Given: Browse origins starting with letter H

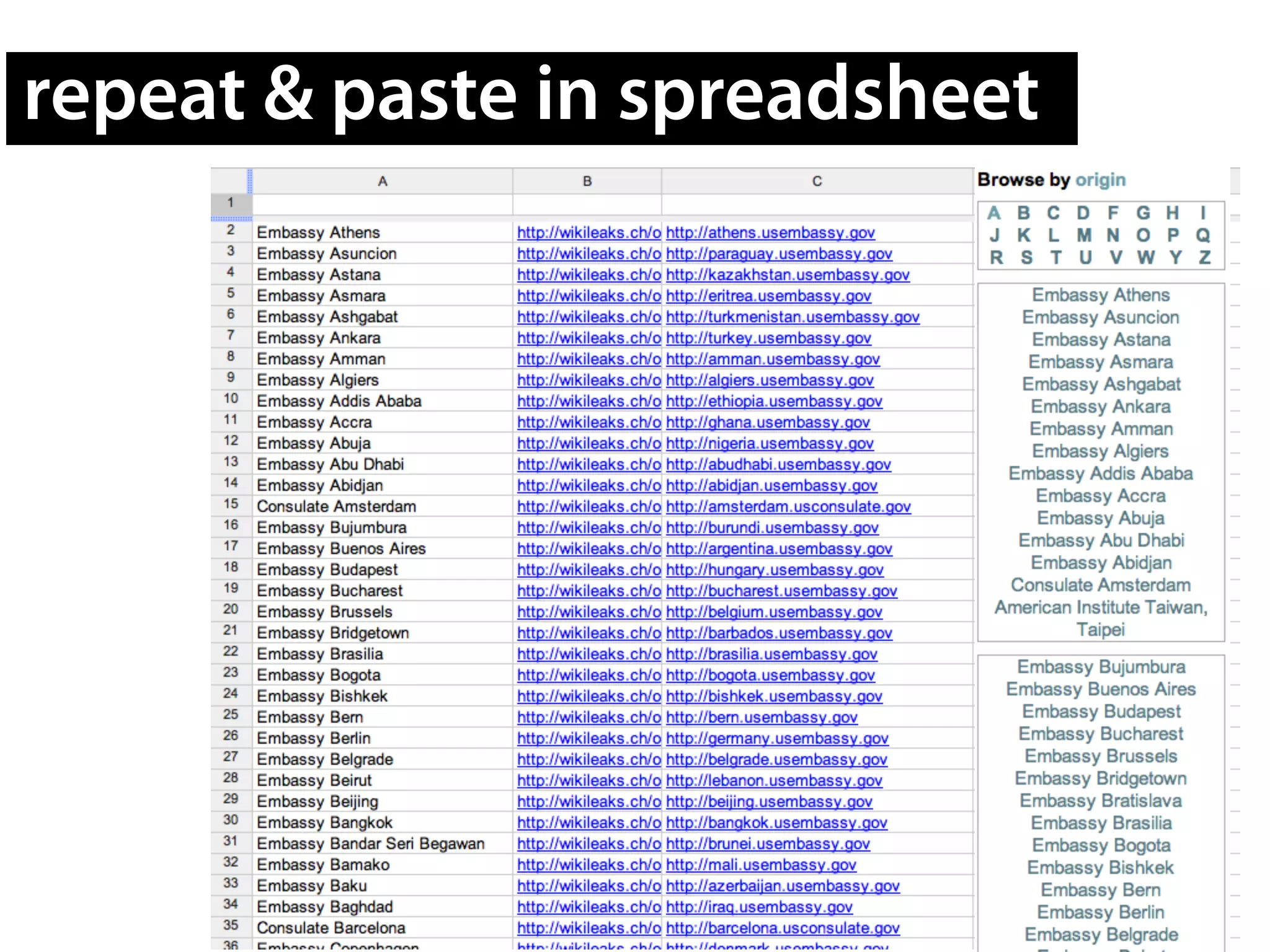Looking at the screenshot, I should (x=1173, y=213).
